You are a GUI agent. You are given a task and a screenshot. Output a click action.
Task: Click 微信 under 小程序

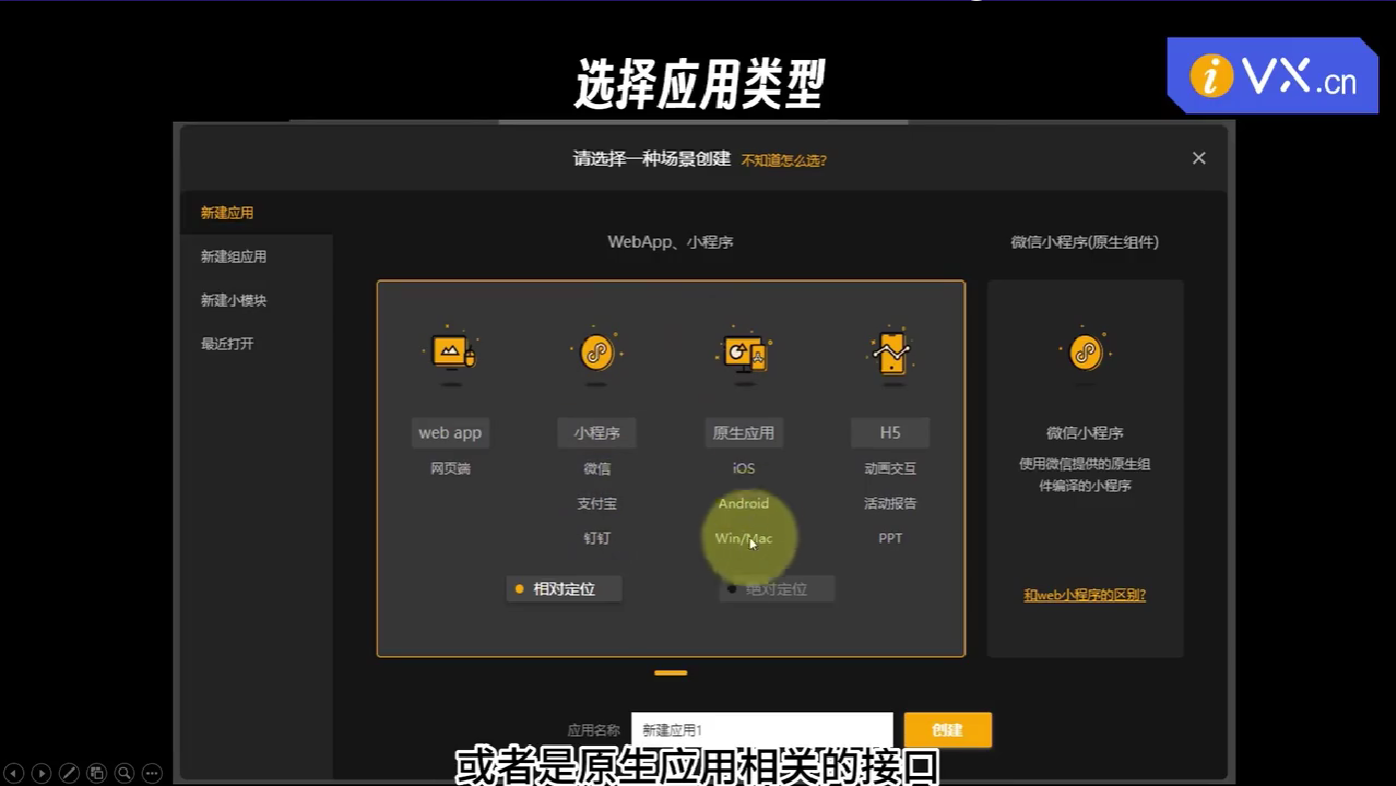point(597,469)
